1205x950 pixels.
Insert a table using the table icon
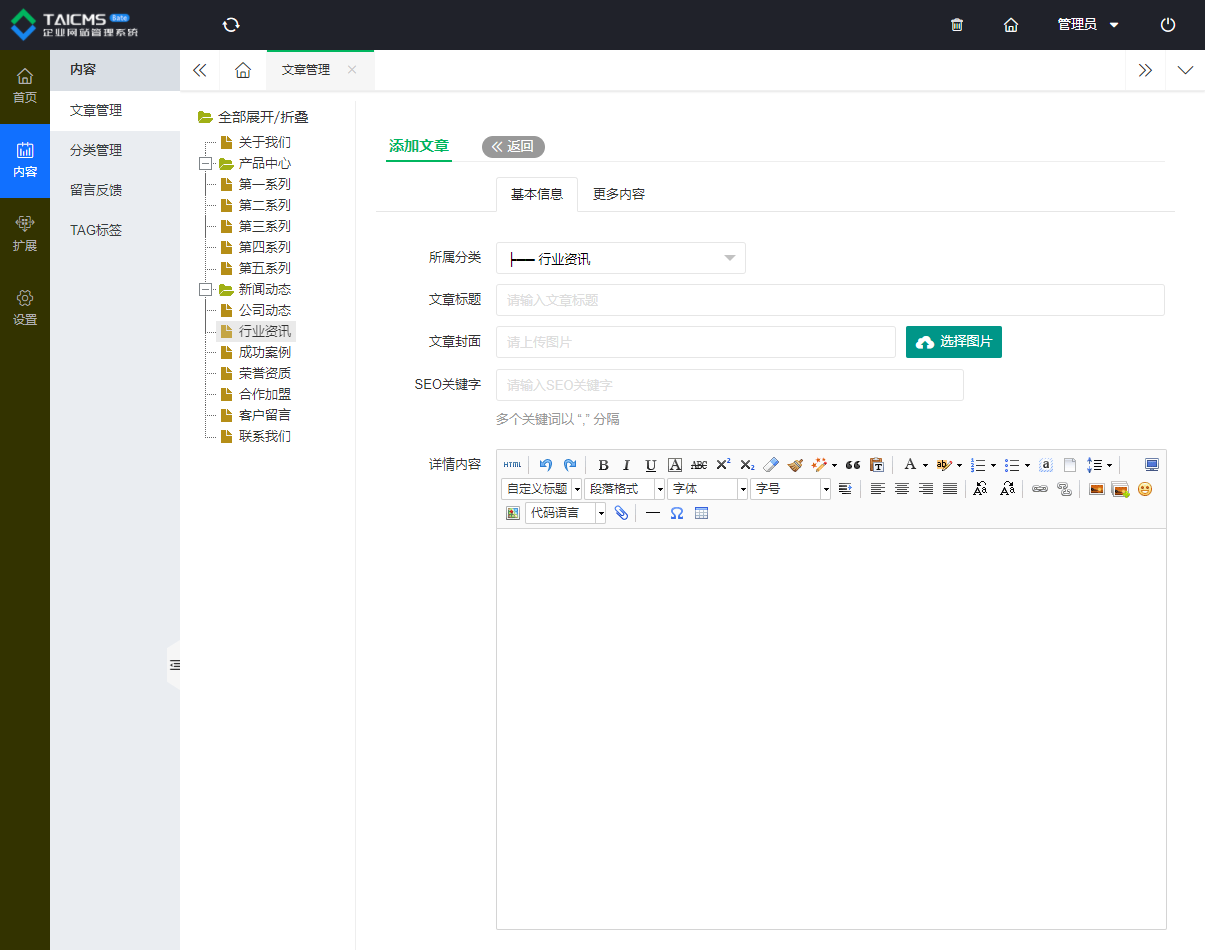tap(701, 514)
